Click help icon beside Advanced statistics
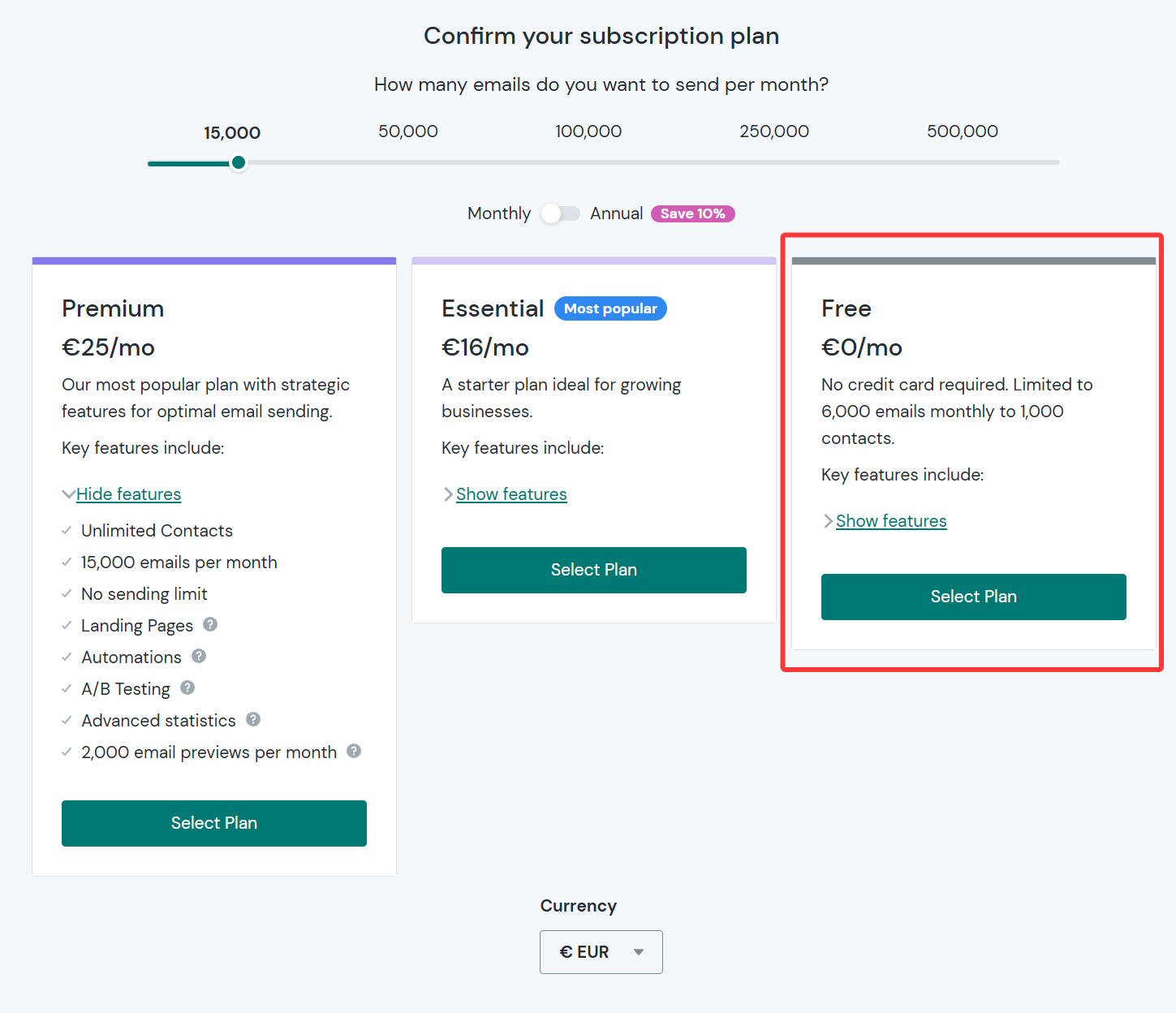This screenshot has height=1013, width=1176. click(x=253, y=719)
